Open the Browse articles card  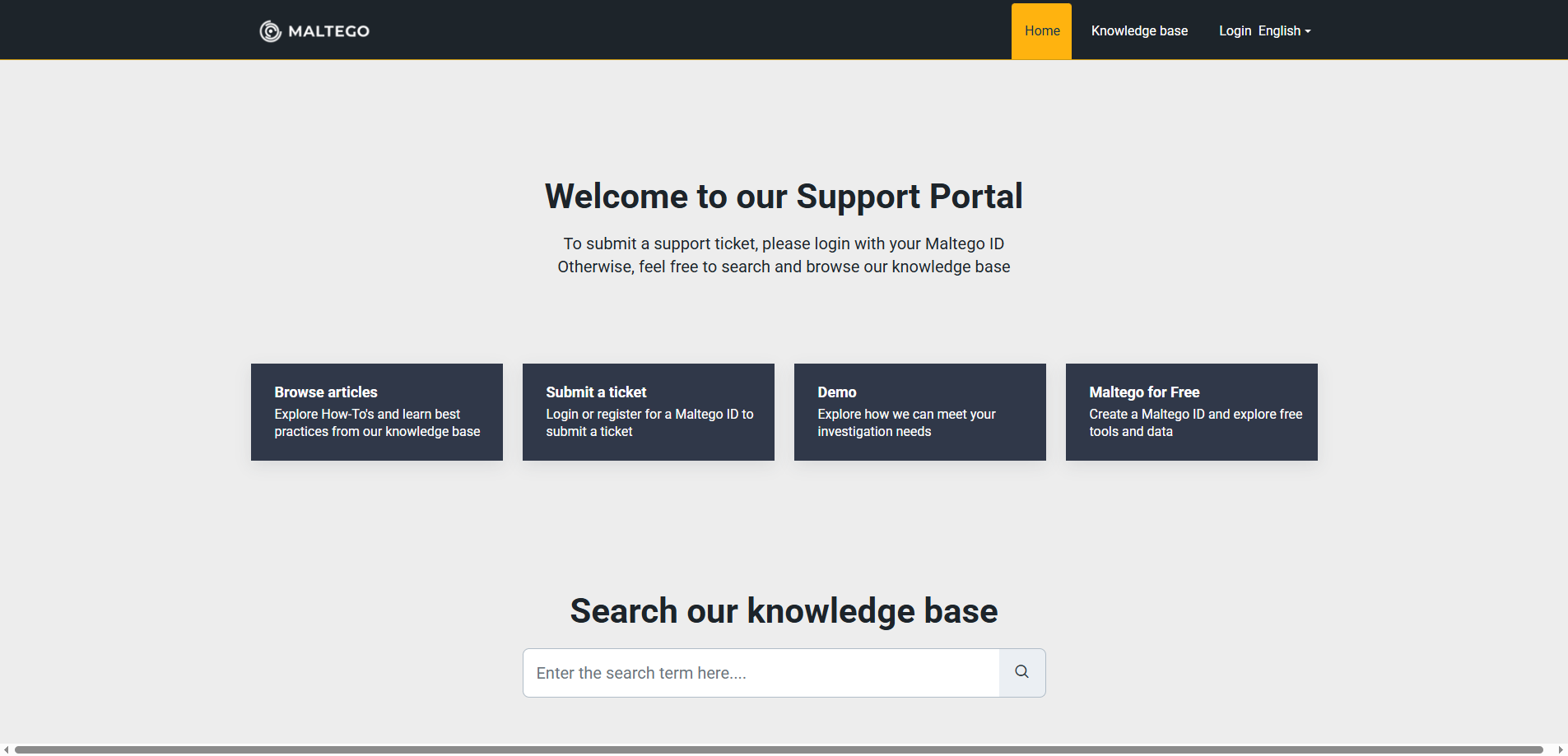tap(377, 412)
